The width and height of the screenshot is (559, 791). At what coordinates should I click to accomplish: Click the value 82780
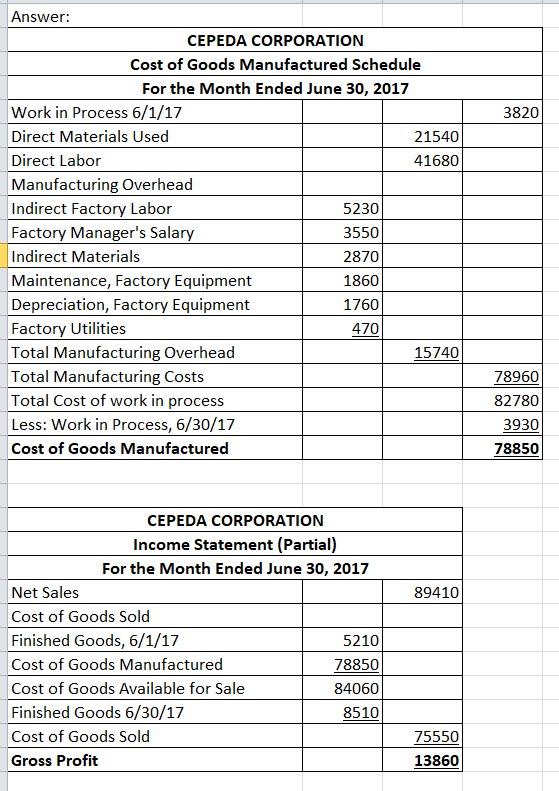(517, 401)
